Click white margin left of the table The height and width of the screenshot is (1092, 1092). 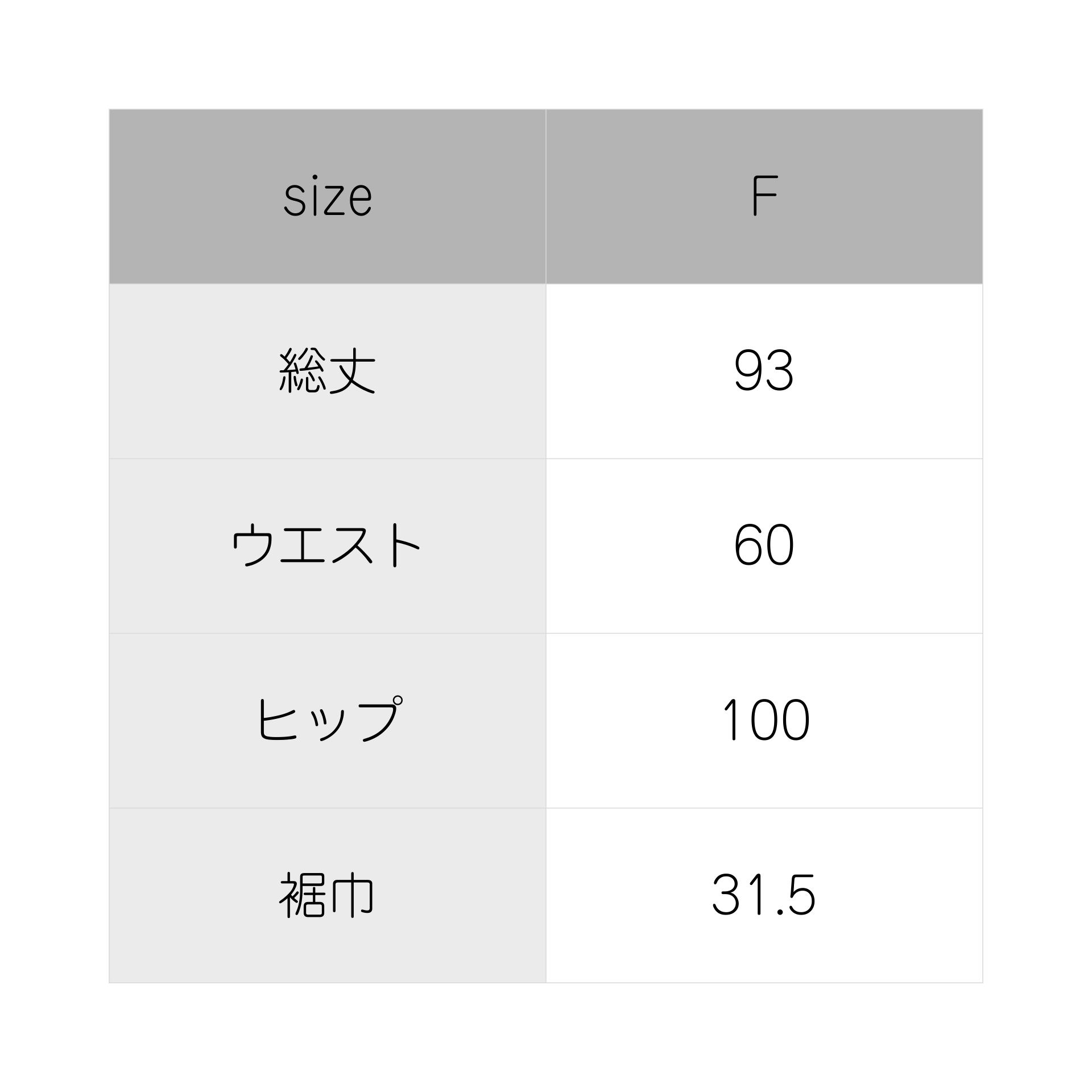point(54,546)
